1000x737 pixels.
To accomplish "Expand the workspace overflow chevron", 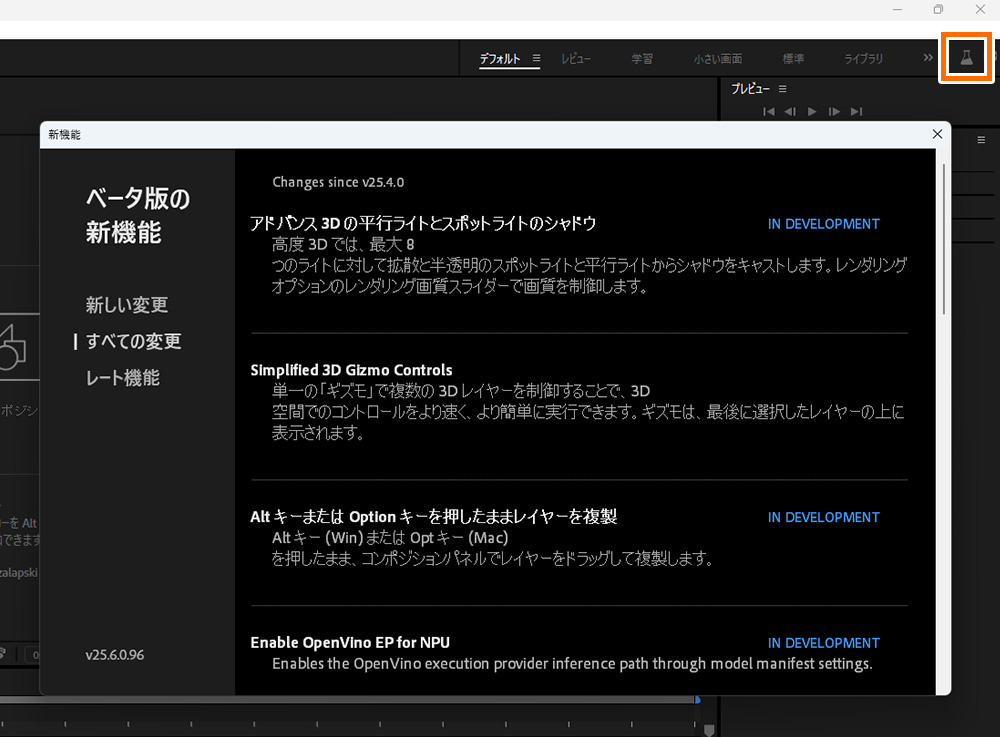I will [927, 59].
